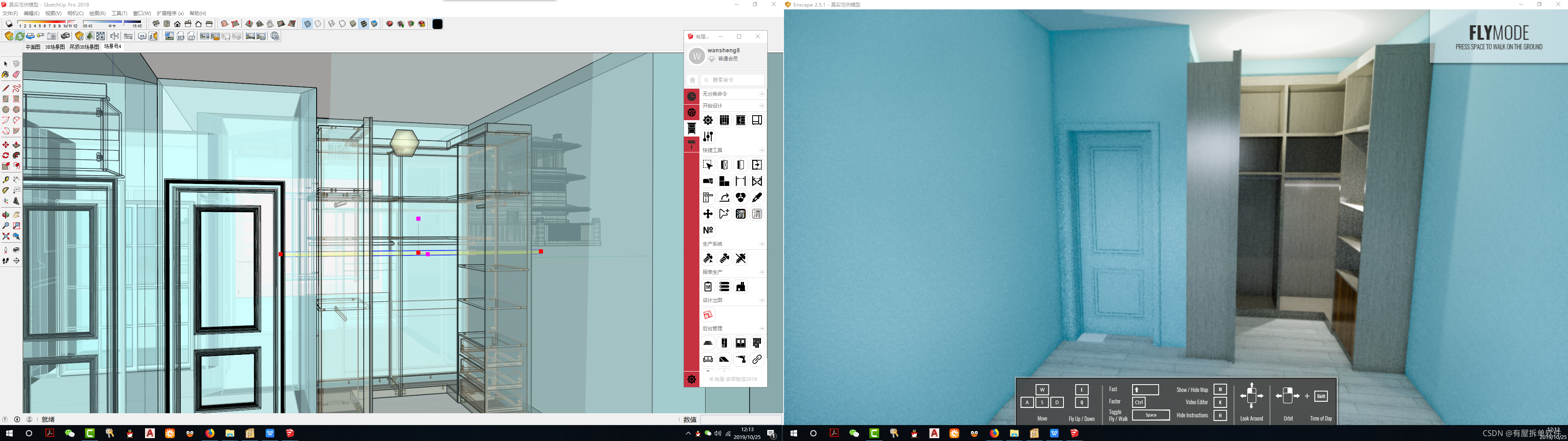Image resolution: width=1568 pixels, height=441 pixels.
Task: Click the 数值 measurements field
Action: coord(741,420)
